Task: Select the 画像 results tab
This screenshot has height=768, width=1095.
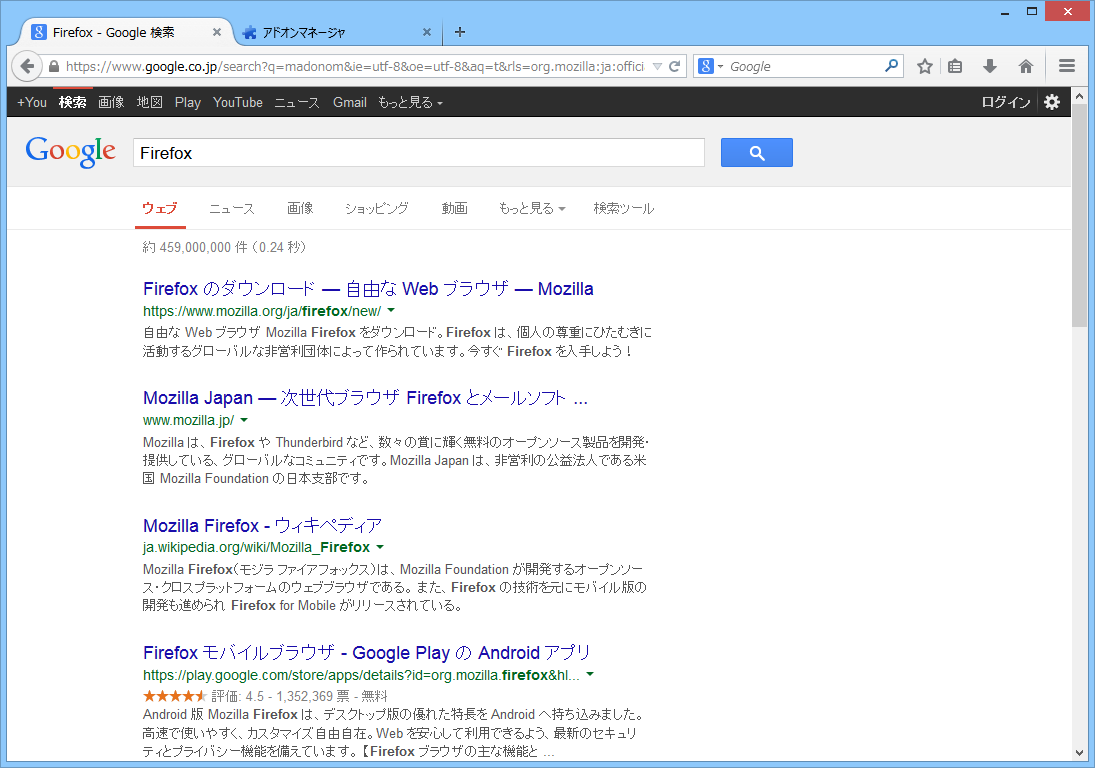Action: [x=300, y=208]
